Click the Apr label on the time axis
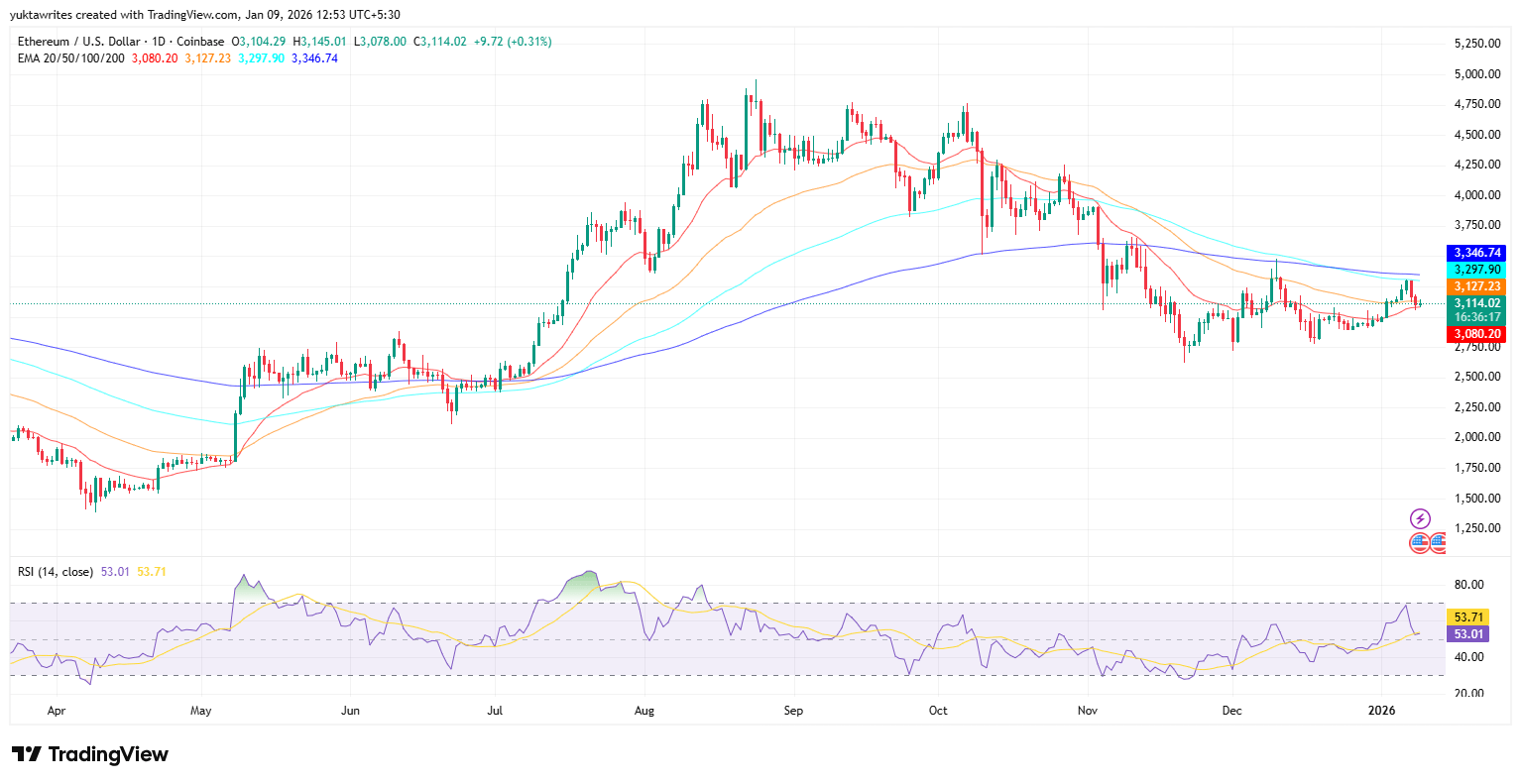 pyautogui.click(x=57, y=711)
